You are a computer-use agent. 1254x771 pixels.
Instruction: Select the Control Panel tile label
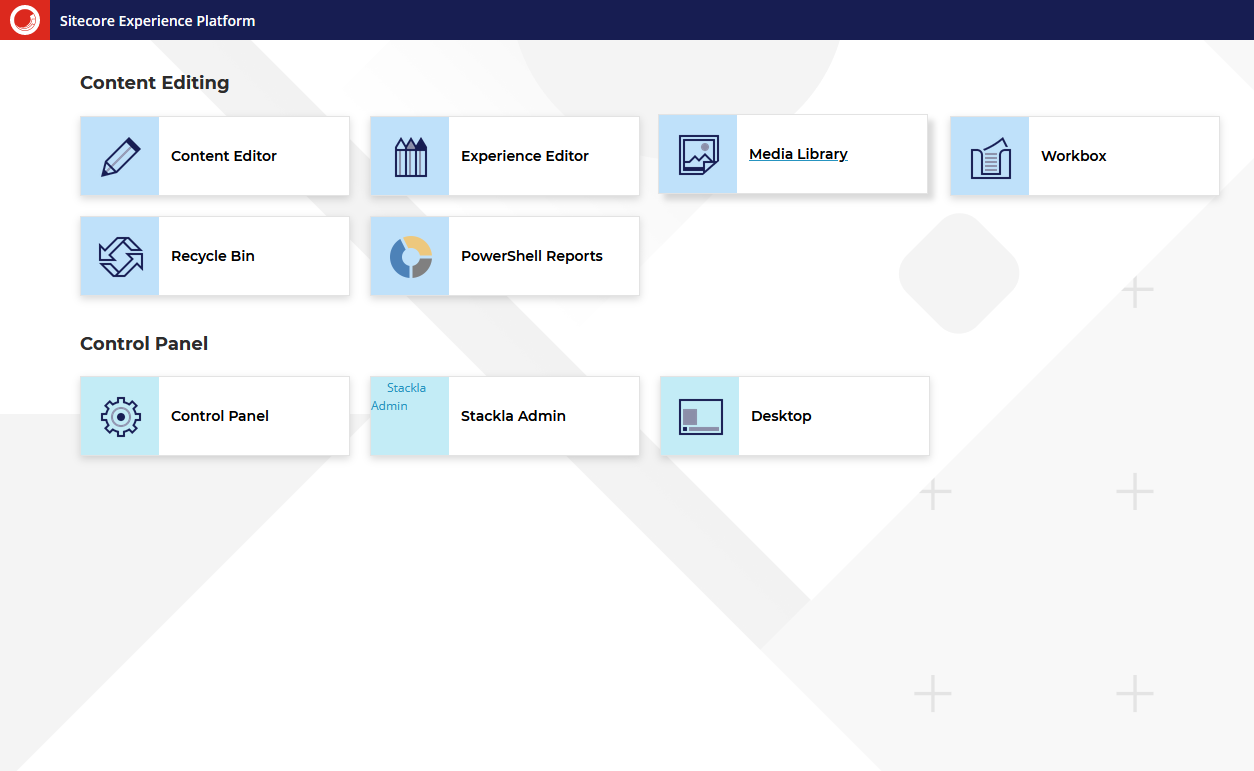[220, 416]
